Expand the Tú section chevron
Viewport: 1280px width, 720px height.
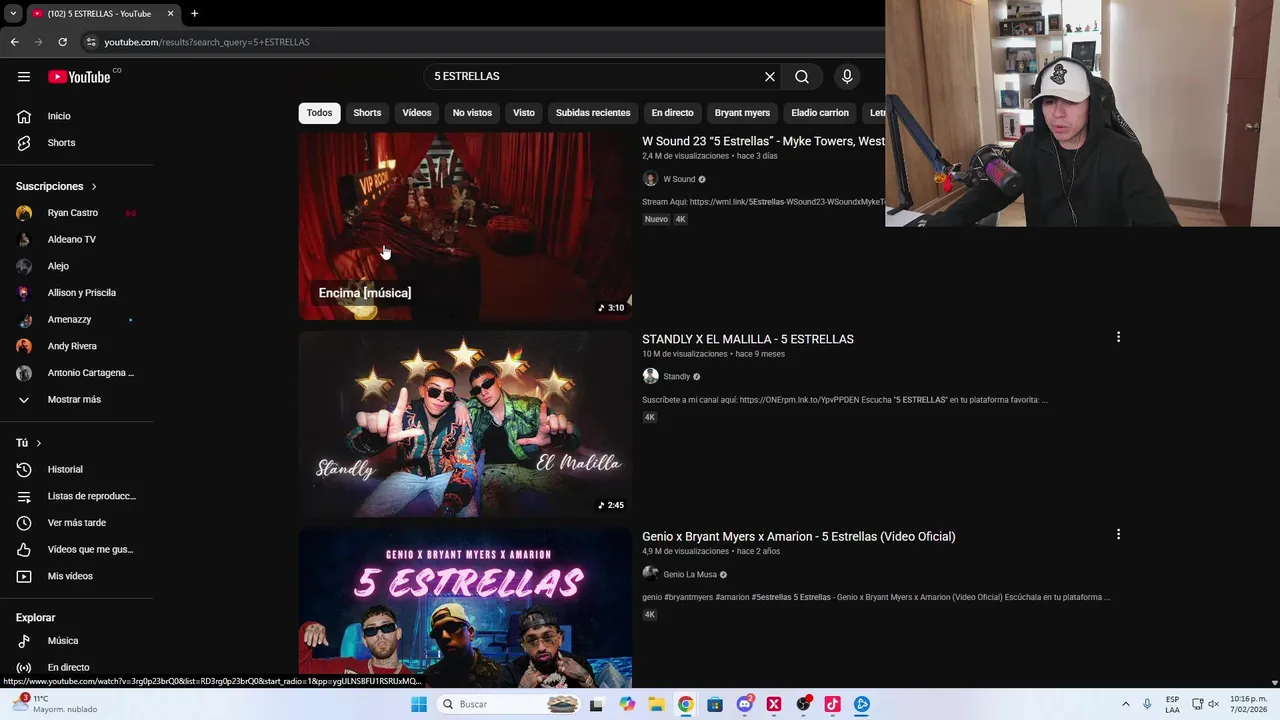[39, 443]
